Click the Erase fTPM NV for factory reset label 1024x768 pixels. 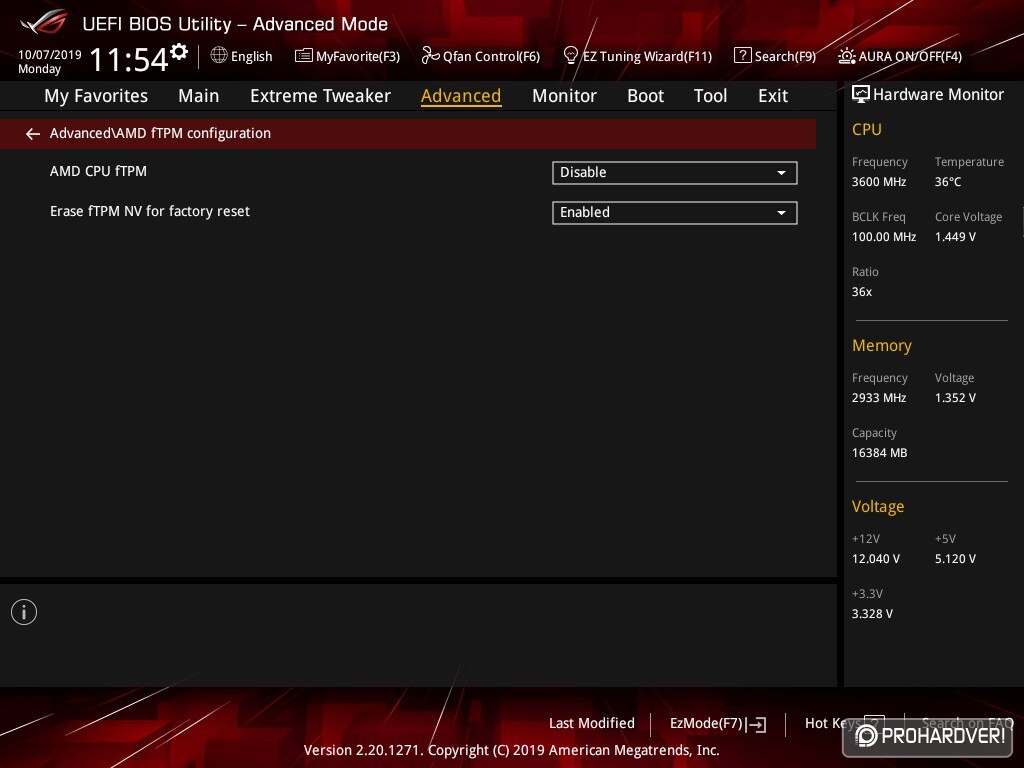click(x=150, y=212)
